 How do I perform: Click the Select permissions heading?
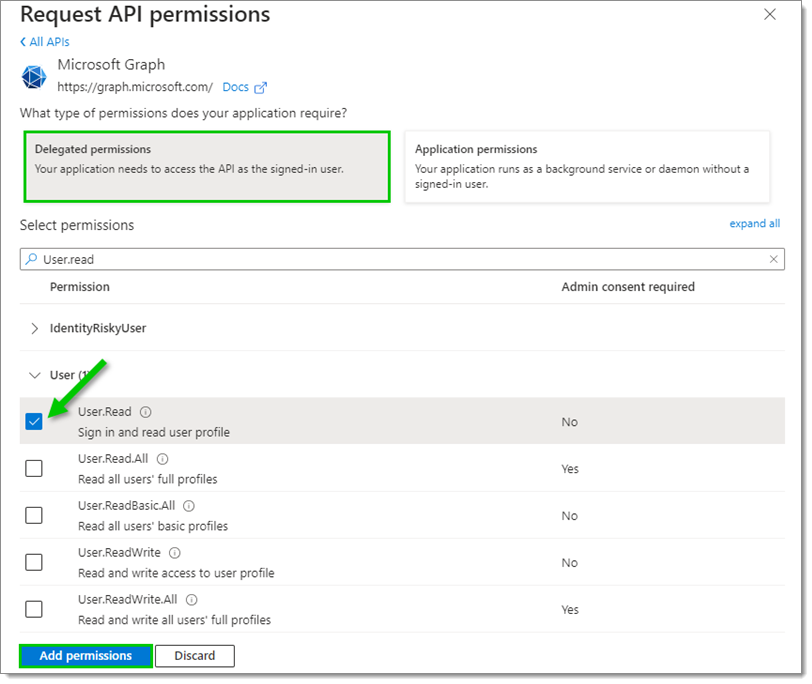pyautogui.click(x=77, y=225)
